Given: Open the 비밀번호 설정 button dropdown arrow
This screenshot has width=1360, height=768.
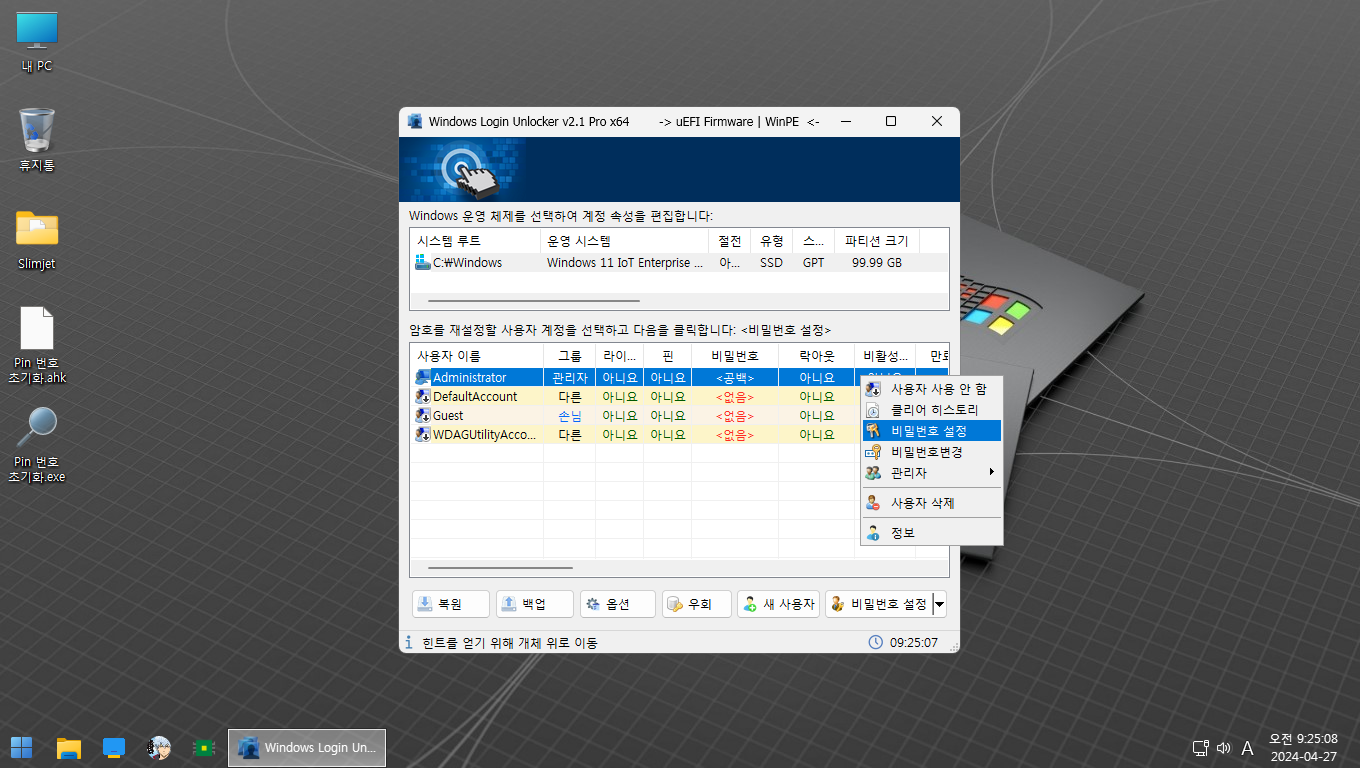Looking at the screenshot, I should click(x=939, y=604).
